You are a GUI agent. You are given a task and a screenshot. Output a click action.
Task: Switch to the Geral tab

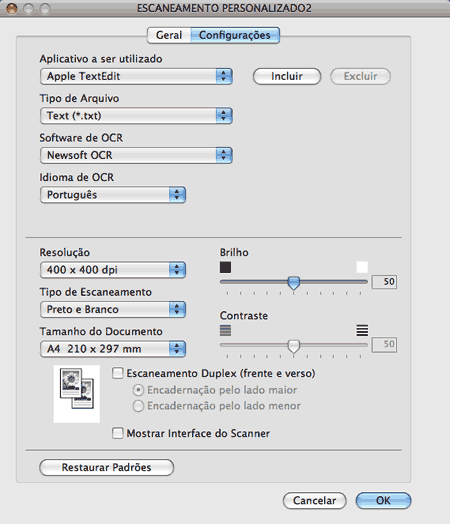169,35
